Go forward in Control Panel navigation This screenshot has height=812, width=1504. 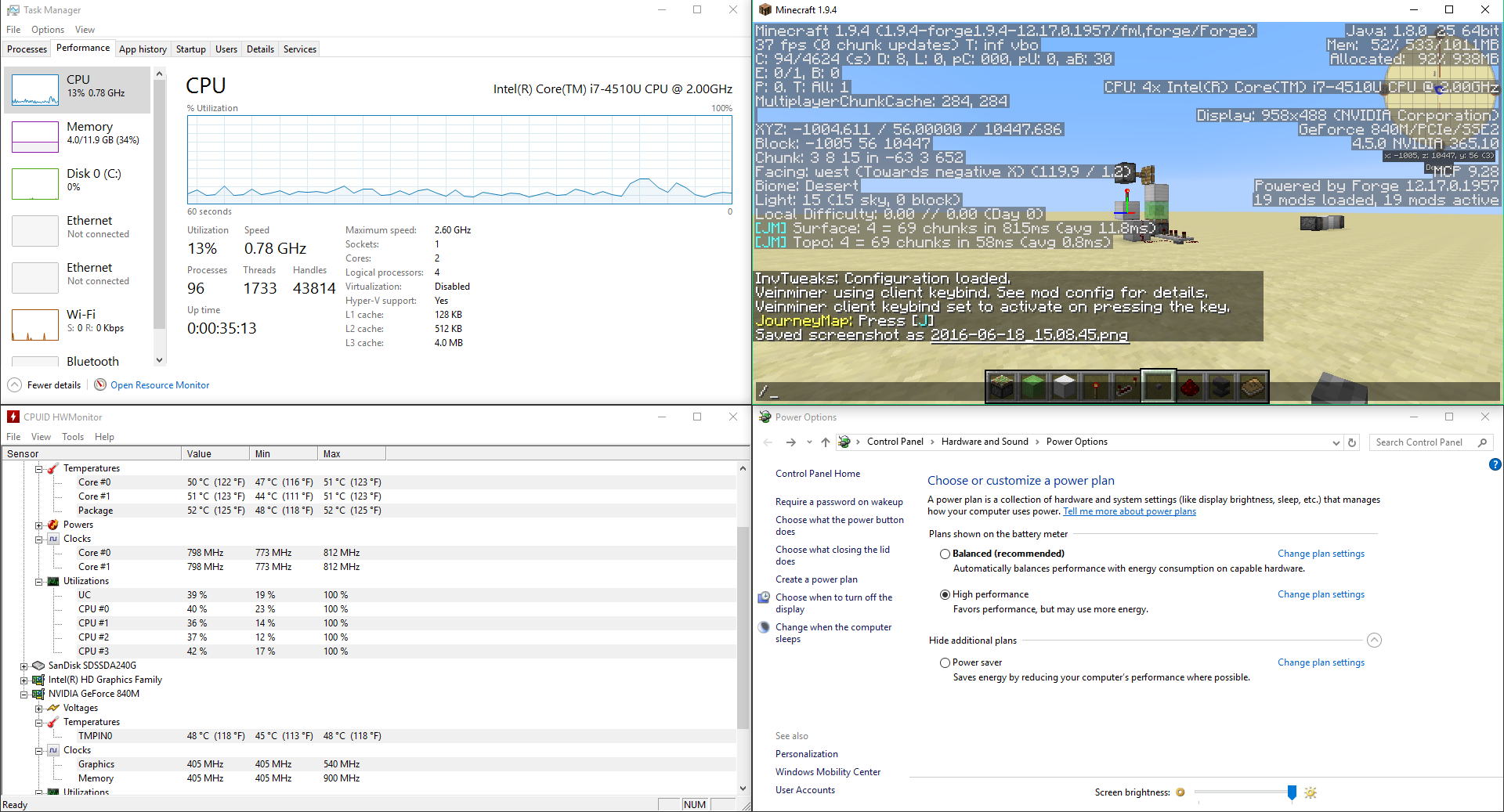click(791, 442)
